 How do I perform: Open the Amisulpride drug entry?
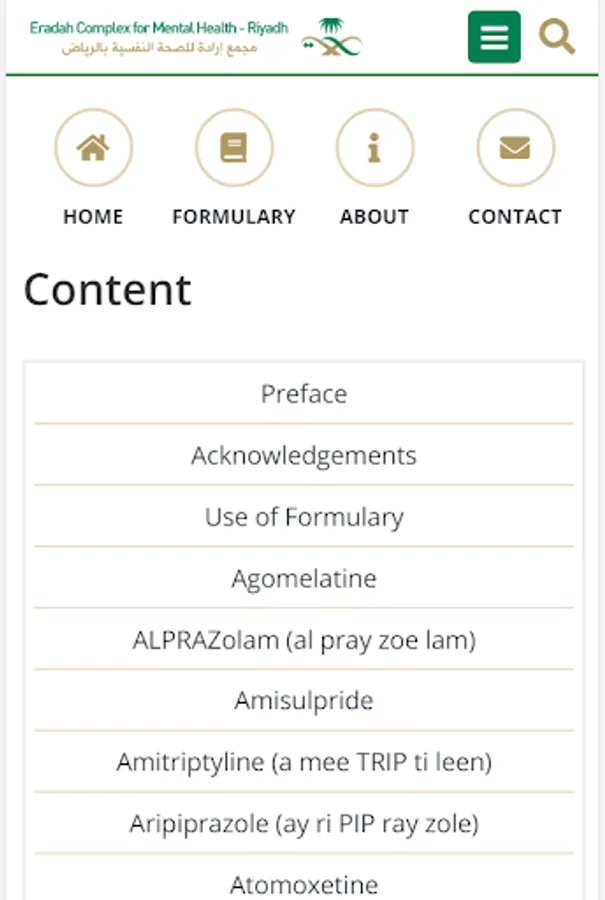tap(304, 701)
